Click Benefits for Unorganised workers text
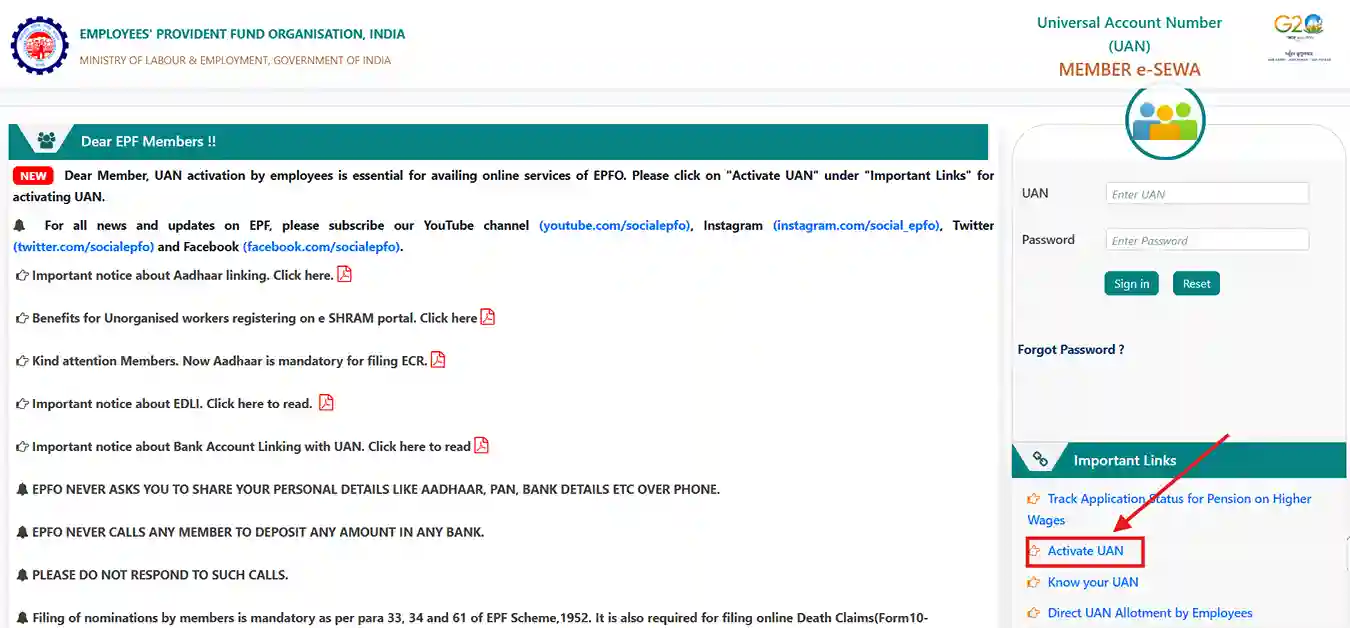The image size is (1350, 628). tap(254, 318)
